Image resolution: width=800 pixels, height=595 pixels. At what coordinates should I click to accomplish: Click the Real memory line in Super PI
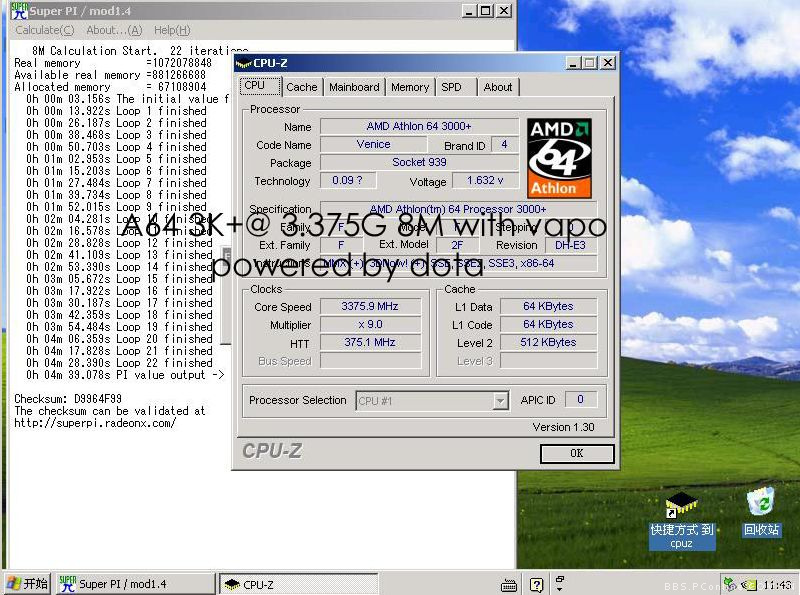click(113, 63)
